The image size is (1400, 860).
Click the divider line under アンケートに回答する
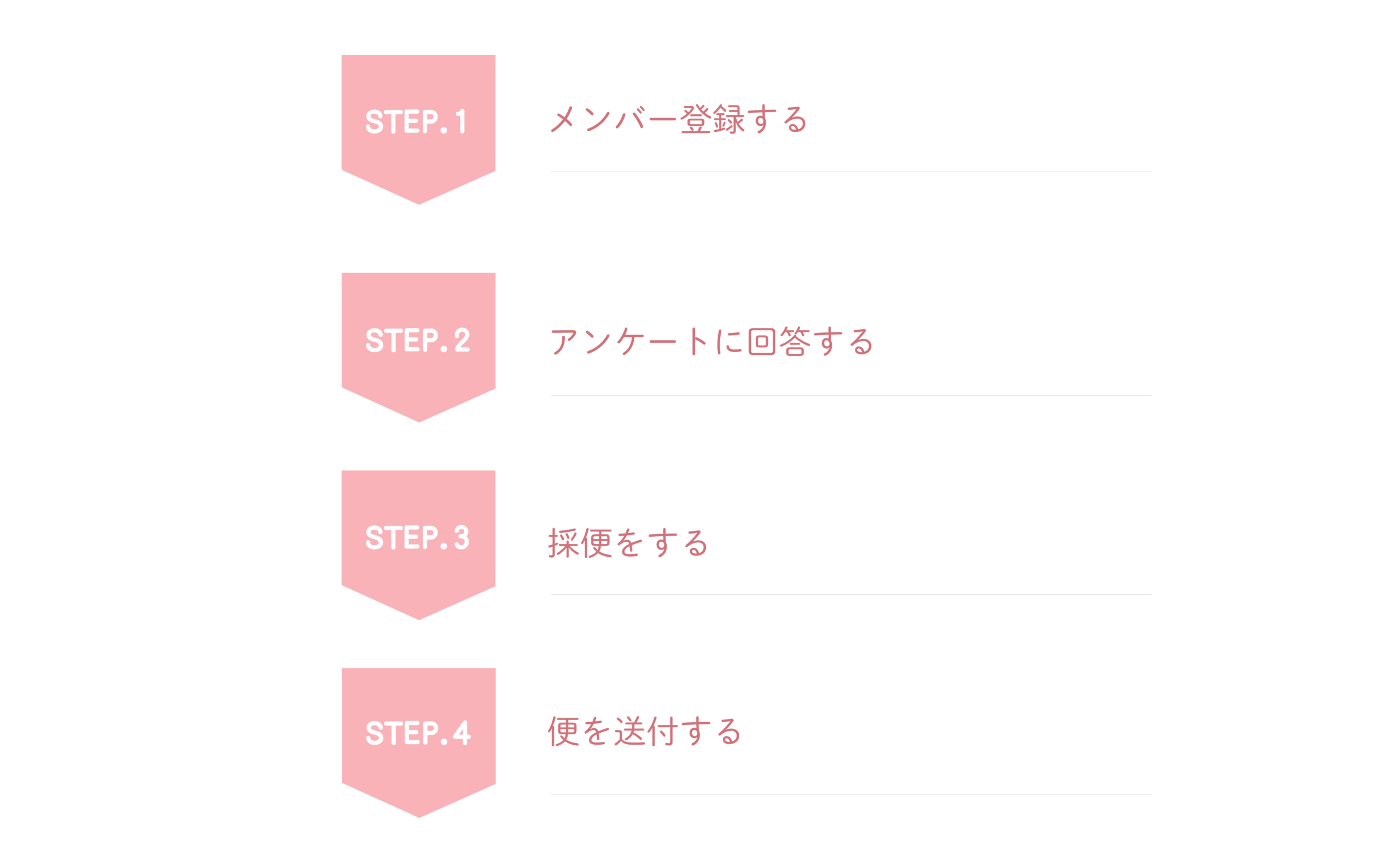click(851, 395)
